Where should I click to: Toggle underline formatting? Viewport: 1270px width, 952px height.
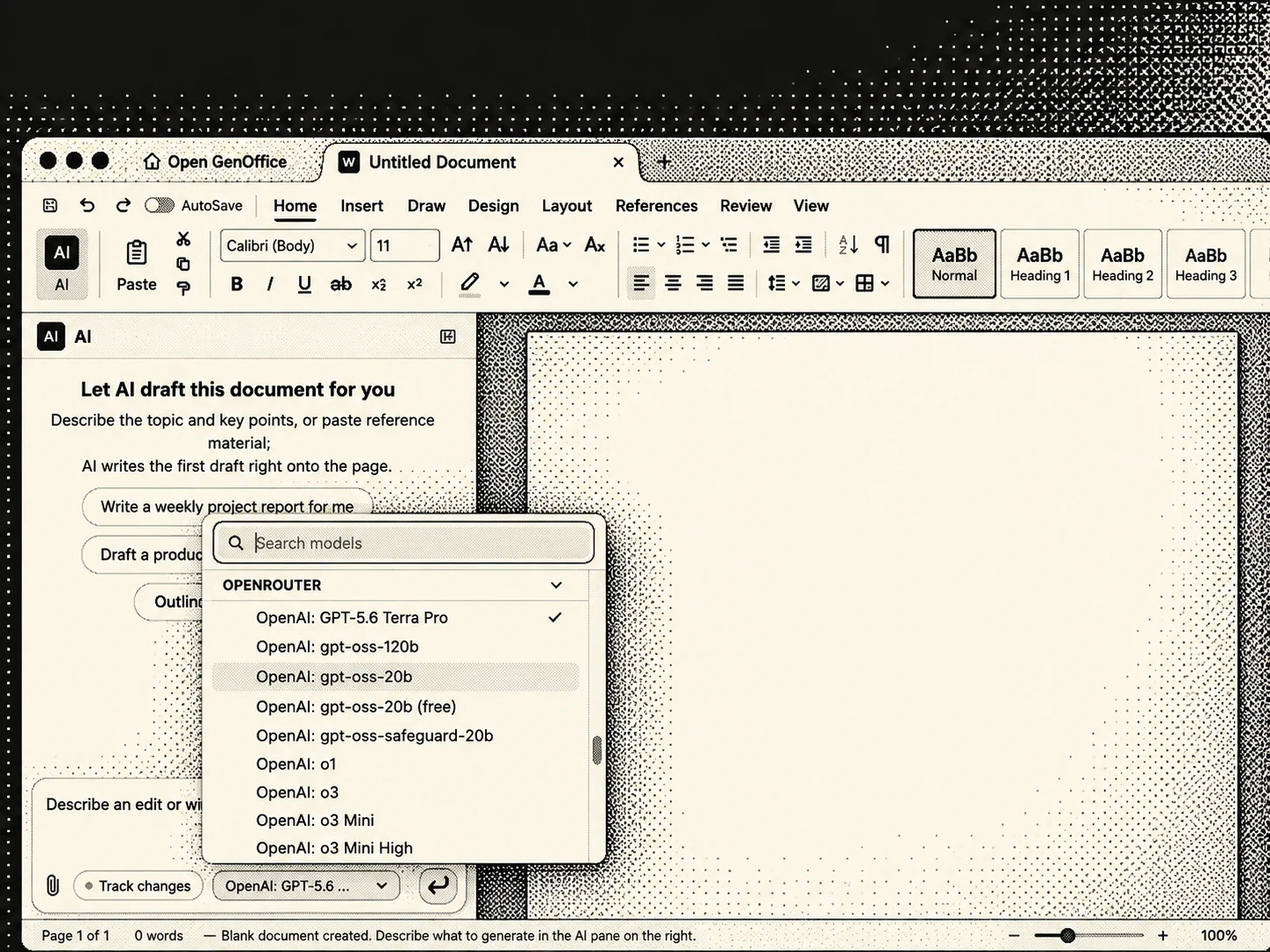[x=304, y=284]
